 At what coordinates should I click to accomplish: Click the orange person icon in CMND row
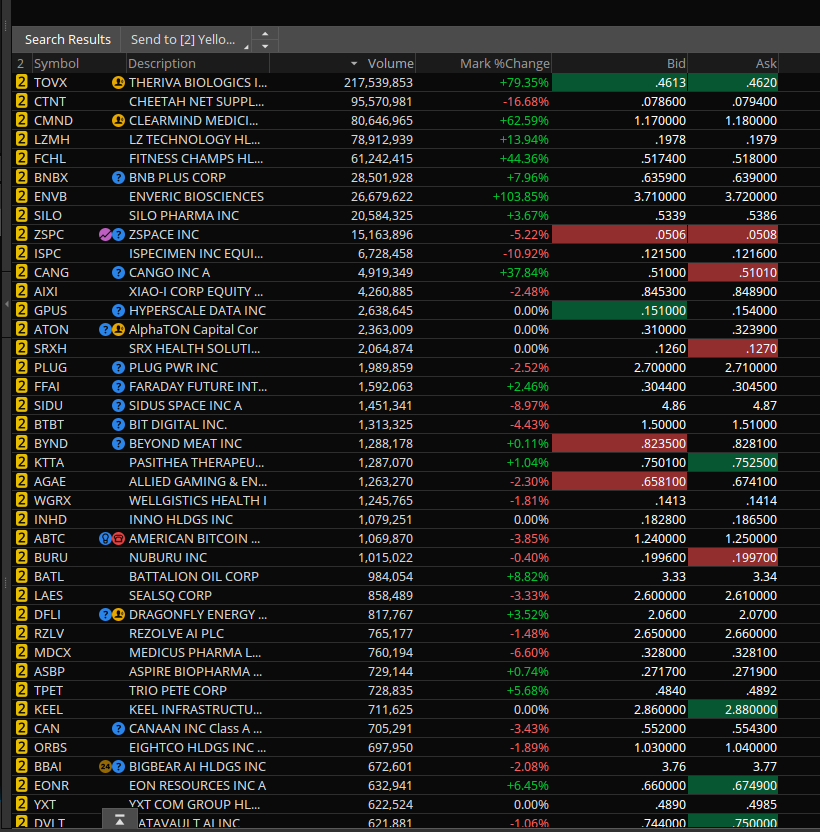click(x=118, y=120)
